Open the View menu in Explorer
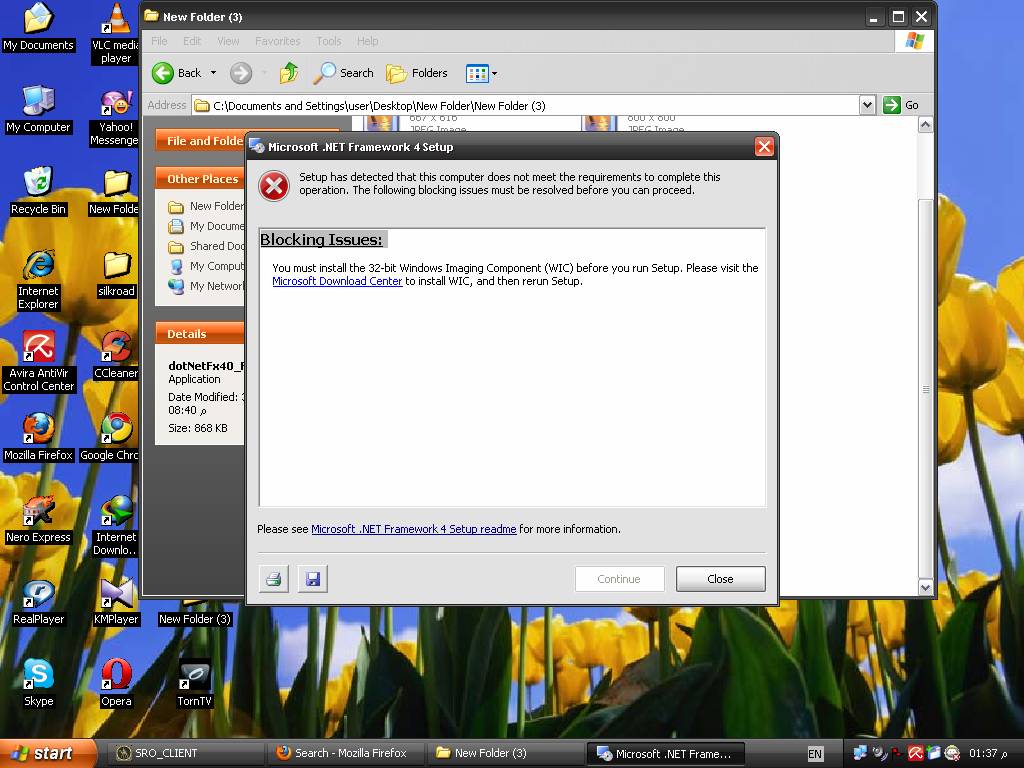The width and height of the screenshot is (1024, 768). tap(228, 41)
